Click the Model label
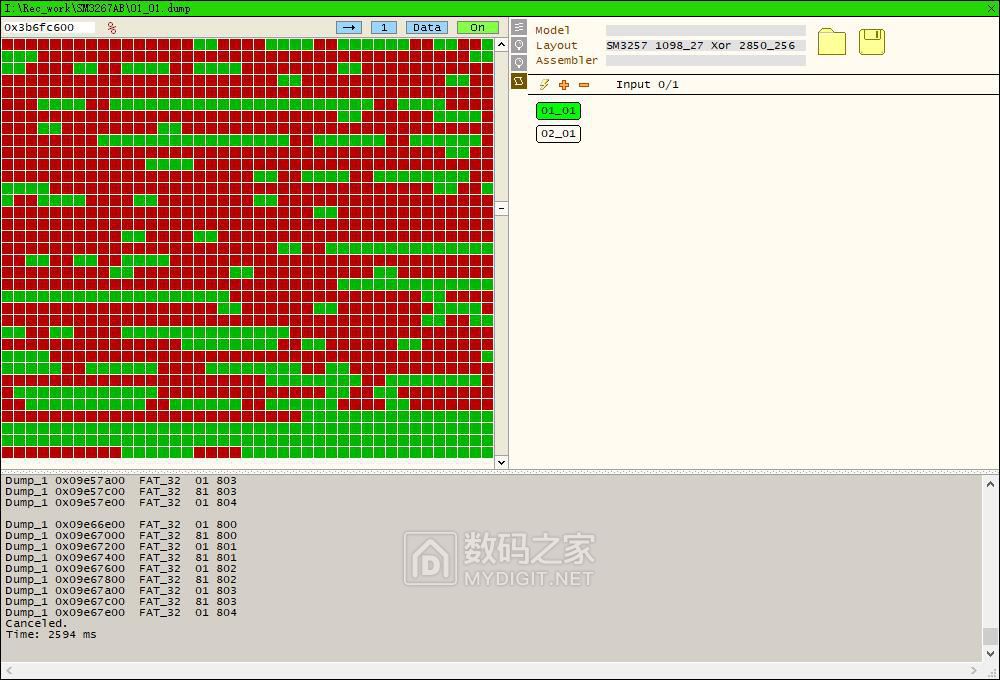The image size is (1000, 680). [x=552, y=30]
